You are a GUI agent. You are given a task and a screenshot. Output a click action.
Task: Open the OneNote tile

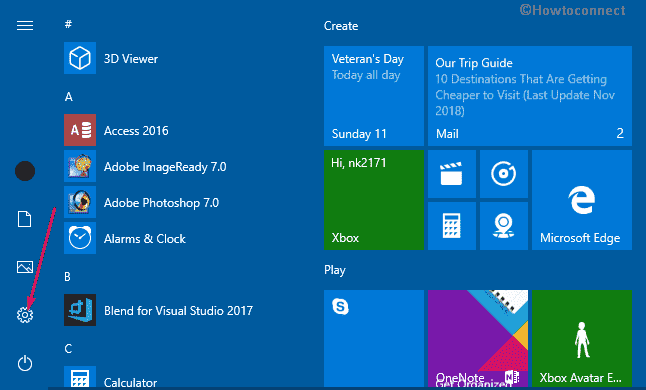478,339
